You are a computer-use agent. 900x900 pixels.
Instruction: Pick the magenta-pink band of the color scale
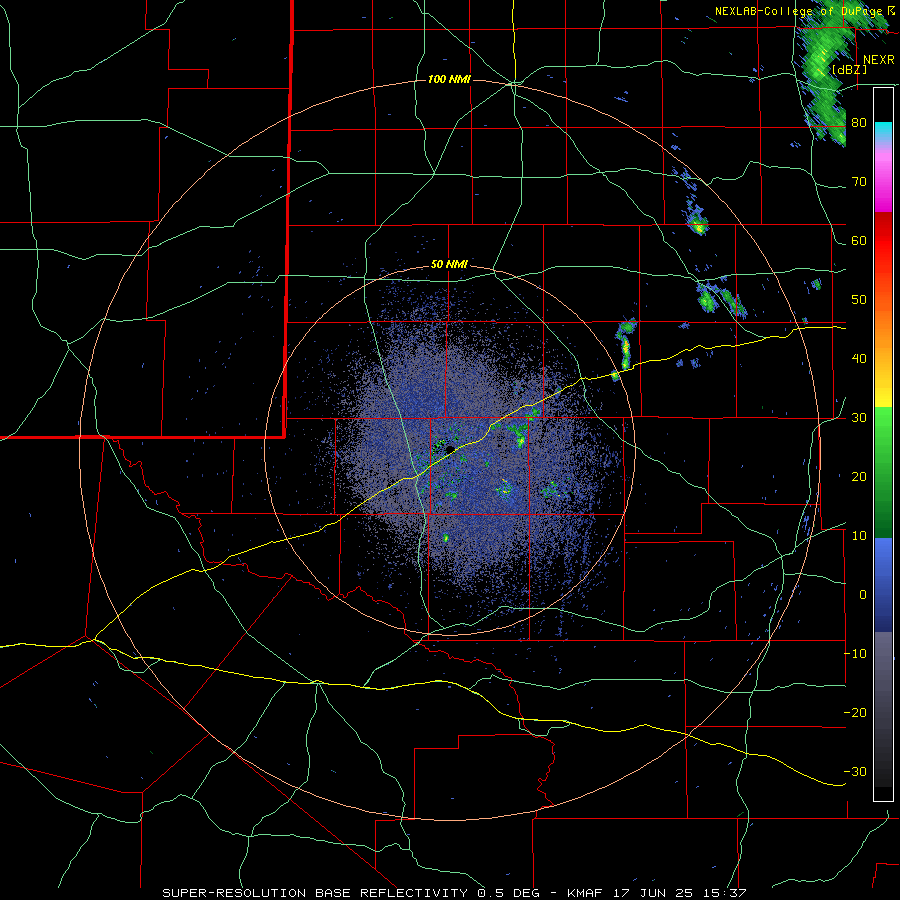pyautogui.click(x=883, y=178)
